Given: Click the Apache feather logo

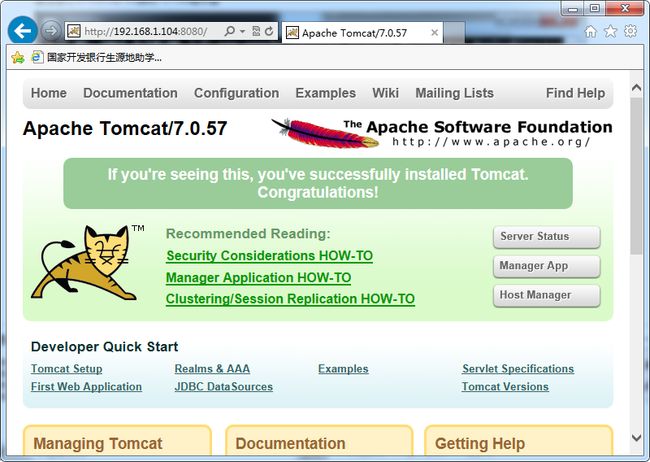Looking at the screenshot, I should (325, 133).
